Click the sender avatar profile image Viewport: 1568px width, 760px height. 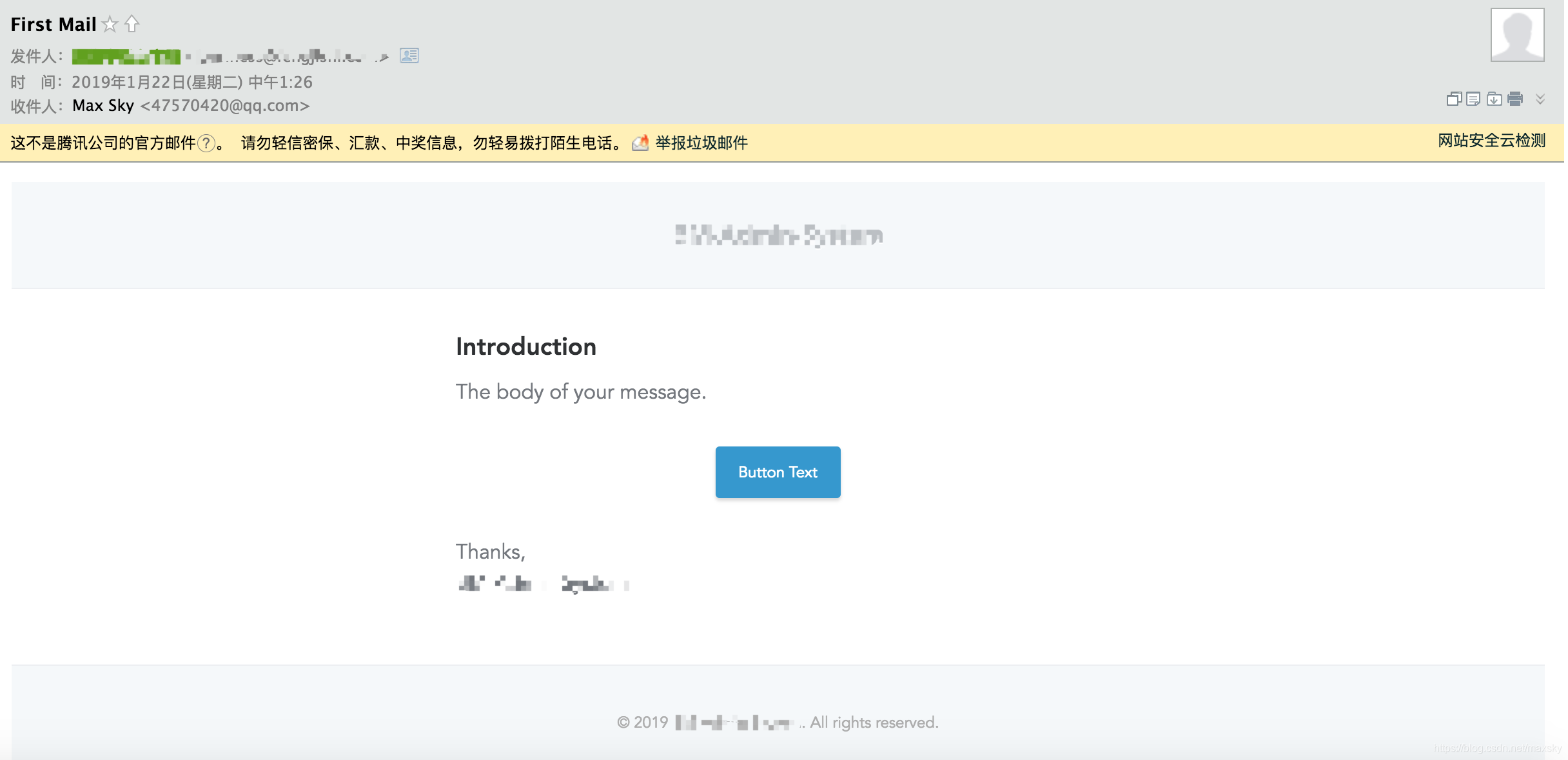click(1518, 35)
